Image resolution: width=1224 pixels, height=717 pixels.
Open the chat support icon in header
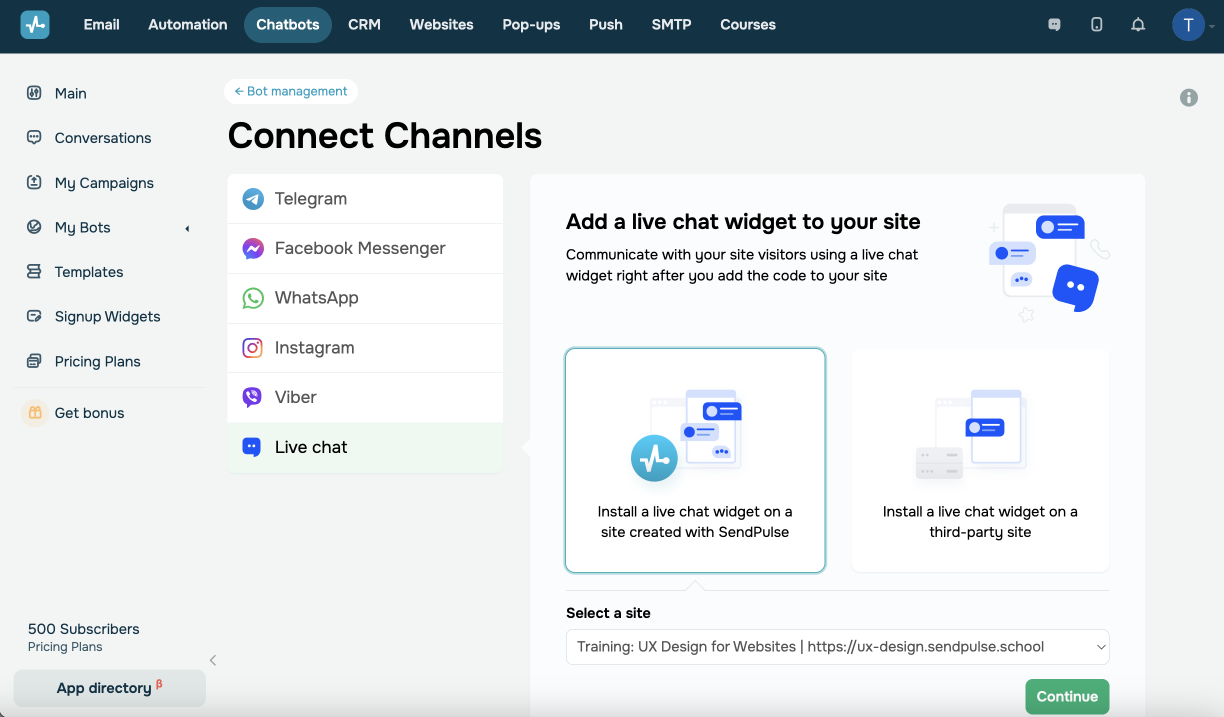click(x=1054, y=25)
